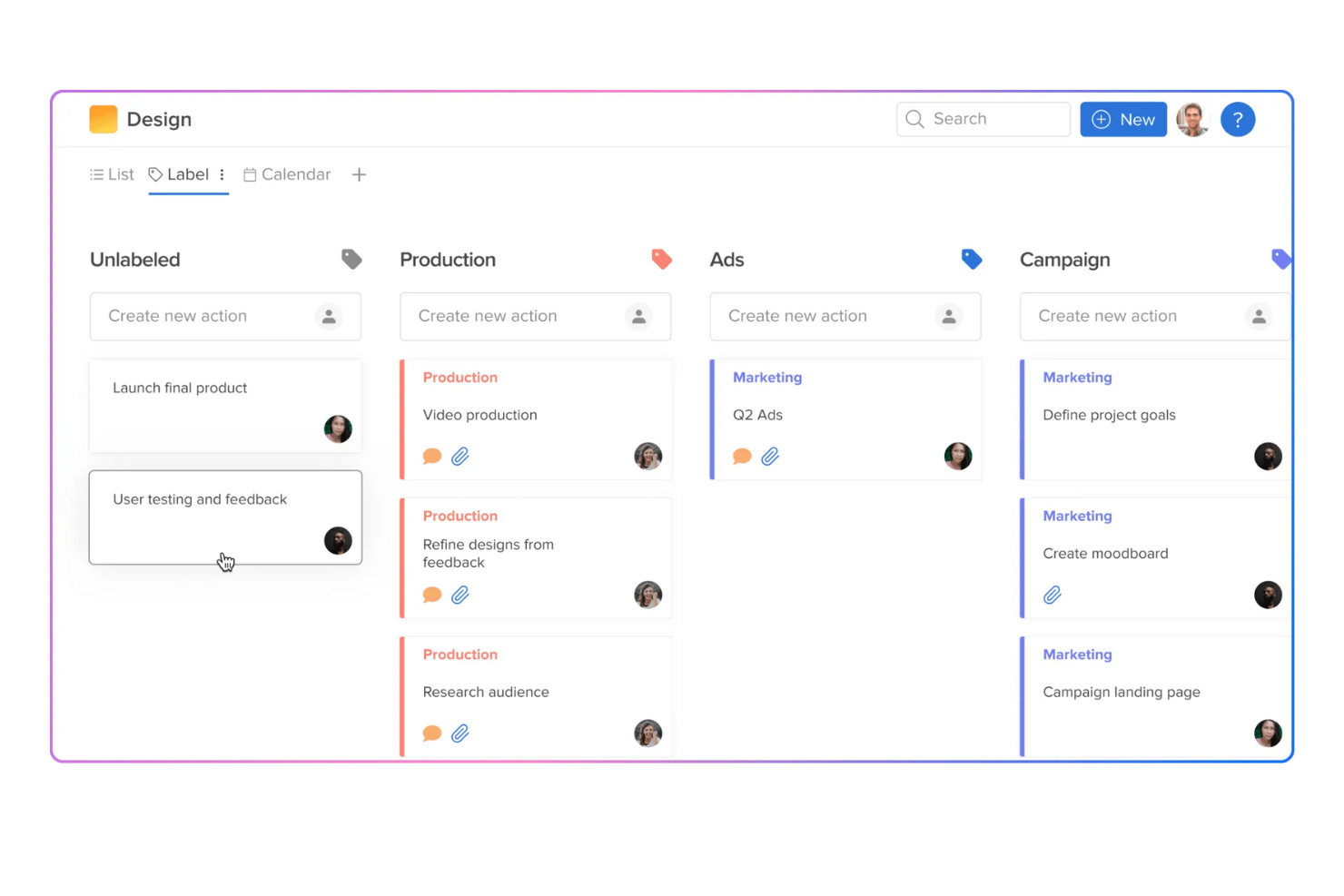This screenshot has width=1344, height=896.
Task: Click Marketing label on Create moodboard card
Action: [x=1077, y=517]
